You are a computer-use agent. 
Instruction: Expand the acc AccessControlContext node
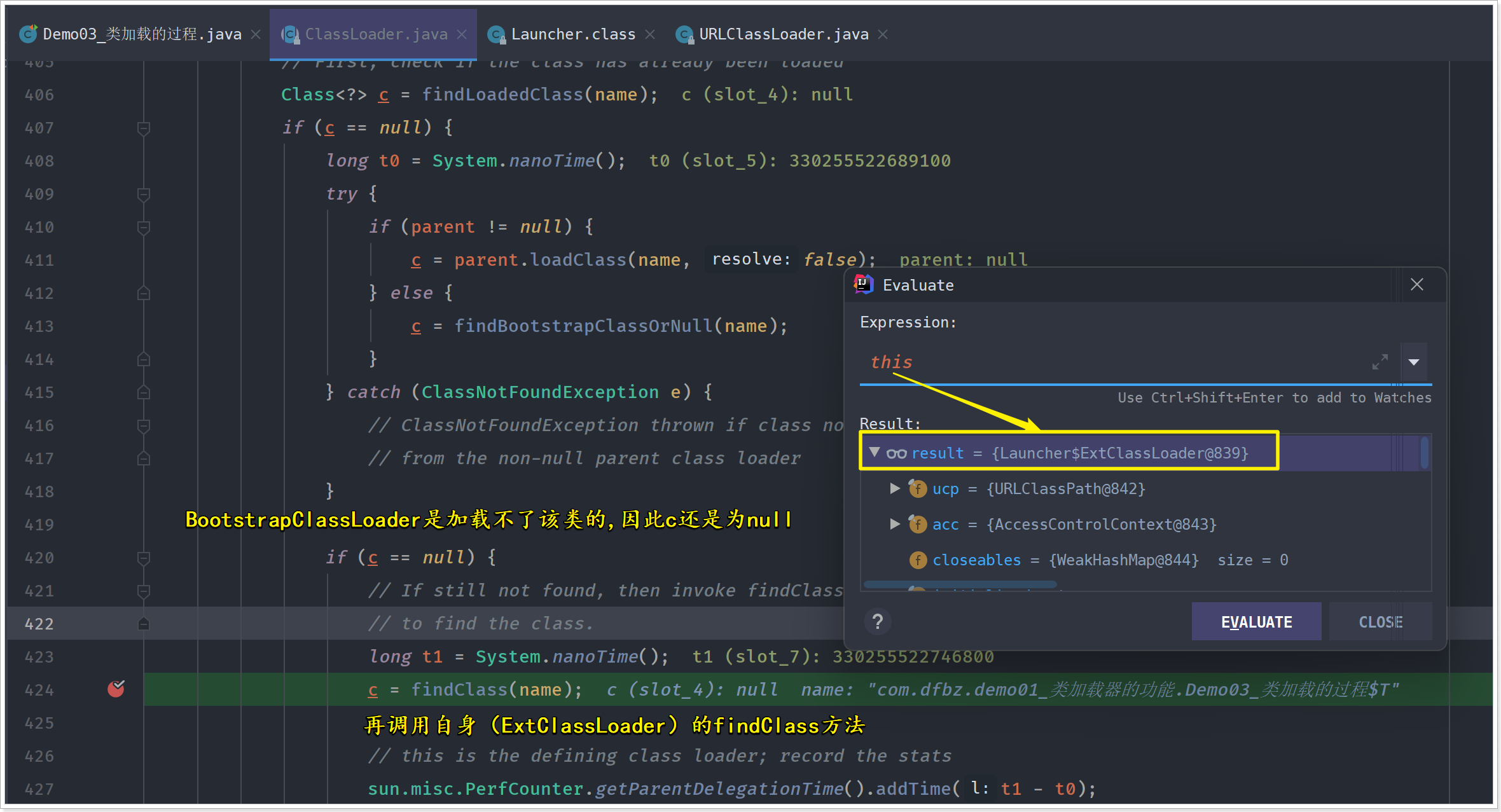click(x=895, y=524)
